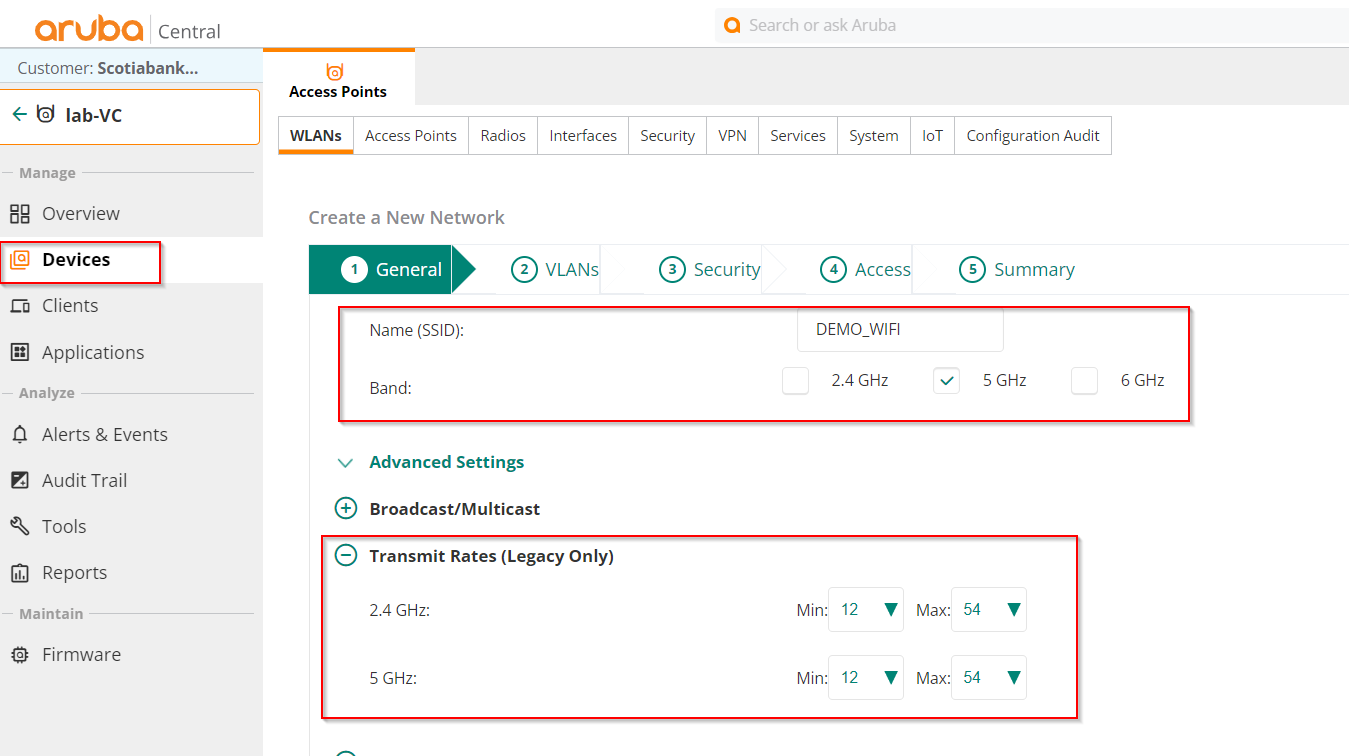Go to wizard step 3 Security
Viewport: 1349px width, 756px height.
point(710,270)
